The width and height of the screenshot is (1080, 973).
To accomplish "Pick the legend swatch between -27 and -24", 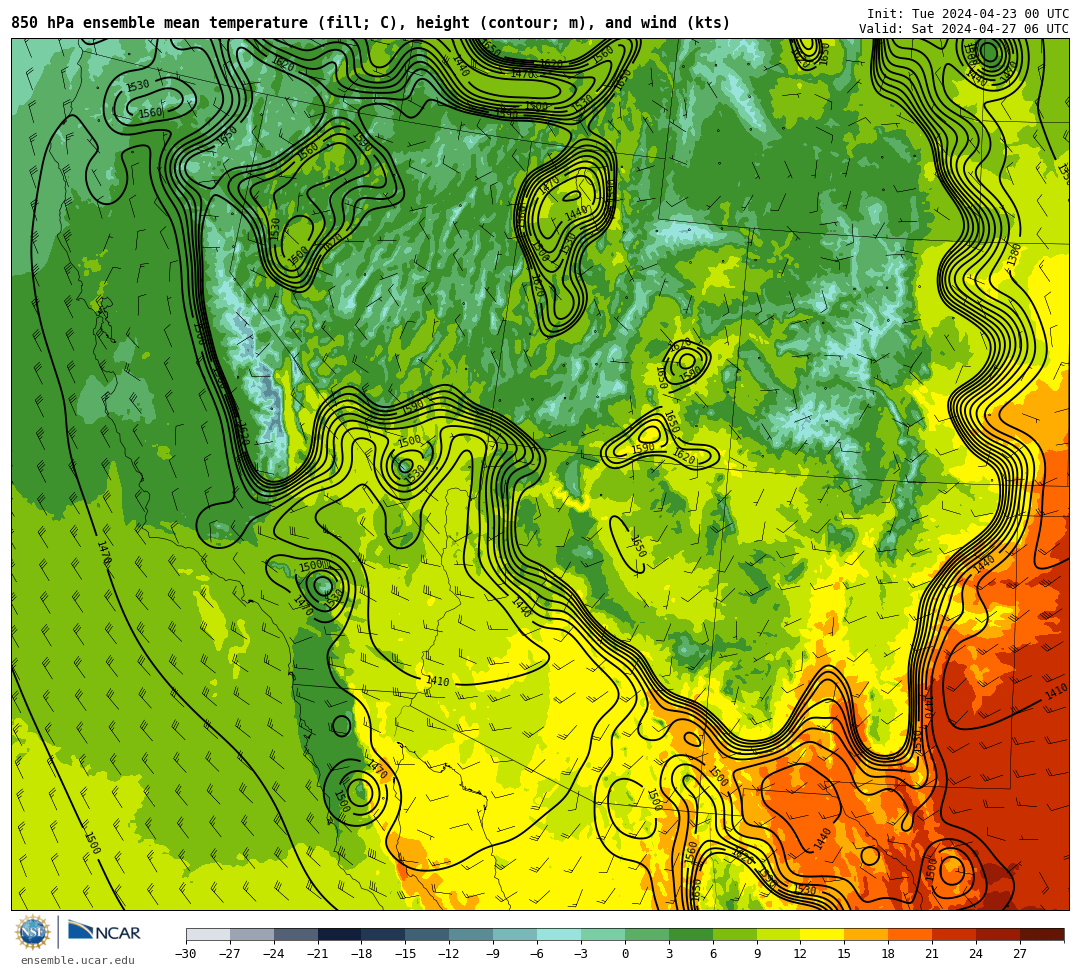I will click(x=252, y=934).
